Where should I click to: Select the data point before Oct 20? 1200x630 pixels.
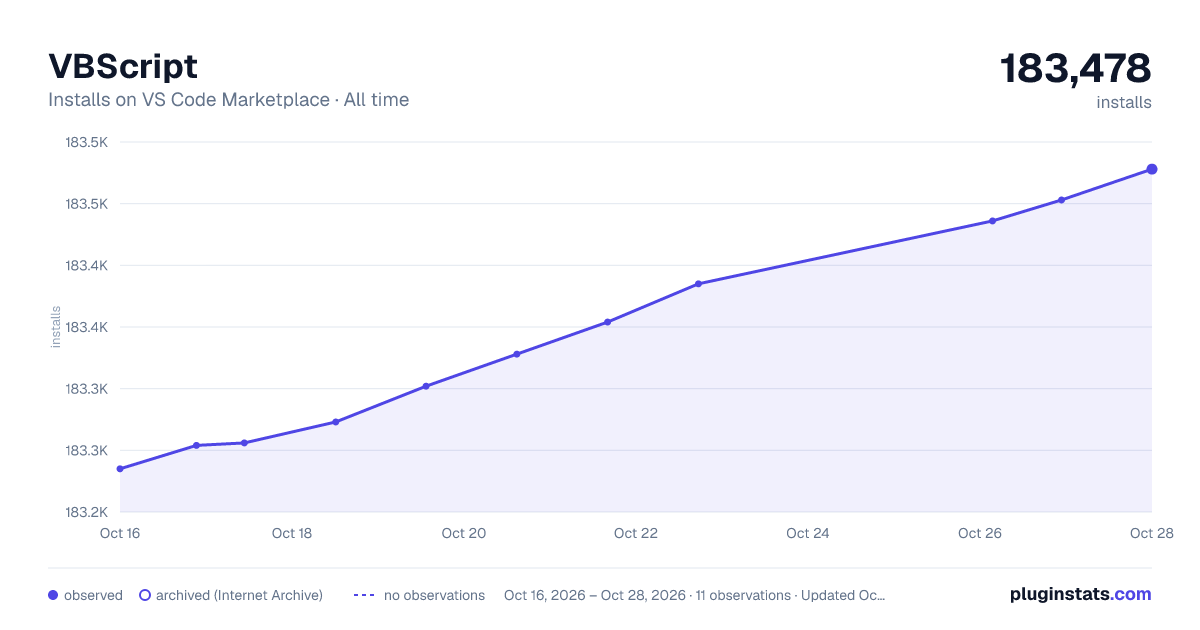(x=426, y=386)
